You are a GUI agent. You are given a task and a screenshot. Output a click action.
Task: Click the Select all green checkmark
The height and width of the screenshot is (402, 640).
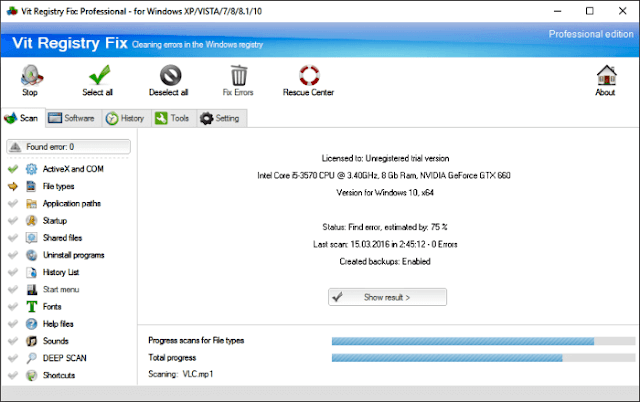[x=98, y=75]
